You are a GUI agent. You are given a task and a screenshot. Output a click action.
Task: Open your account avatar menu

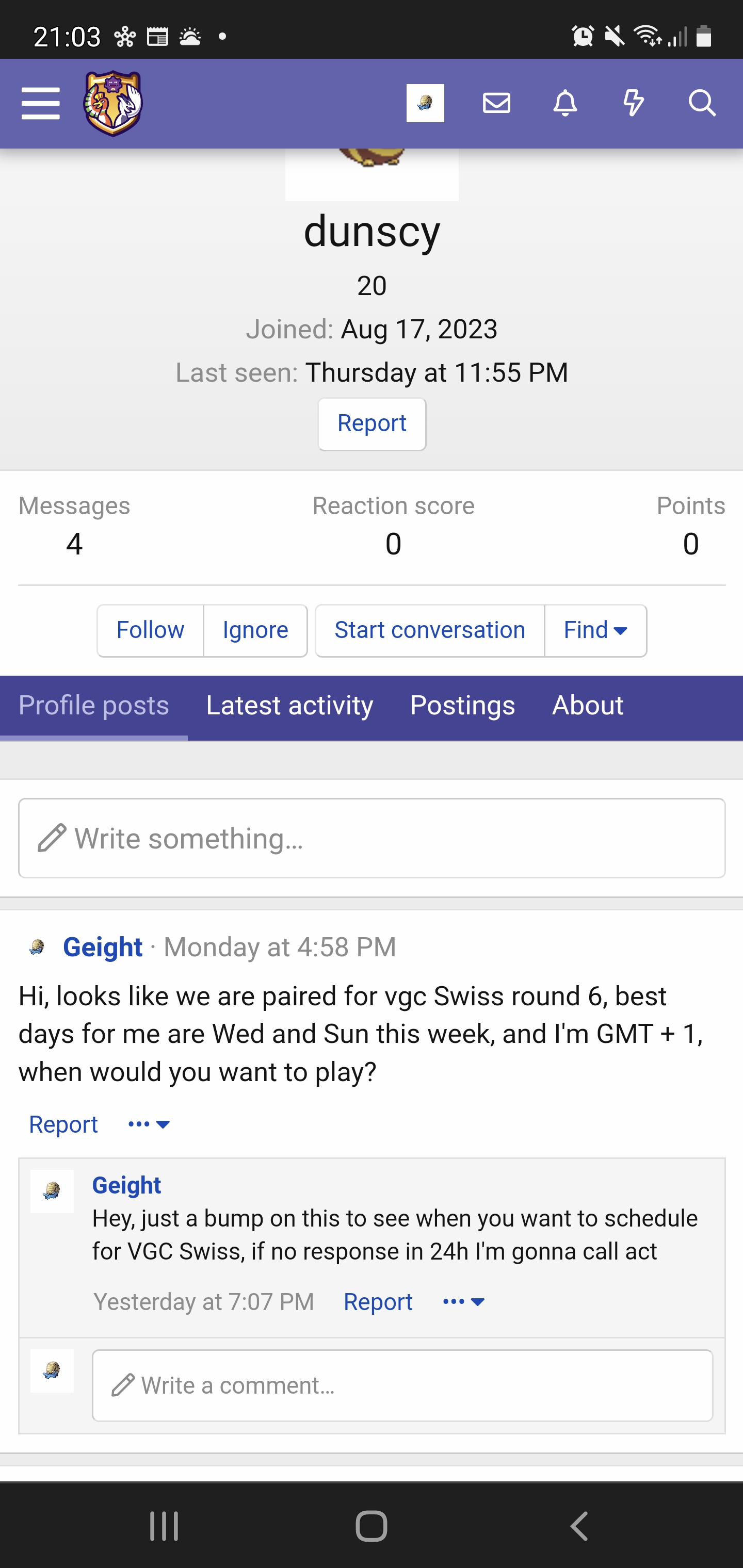[x=425, y=104]
